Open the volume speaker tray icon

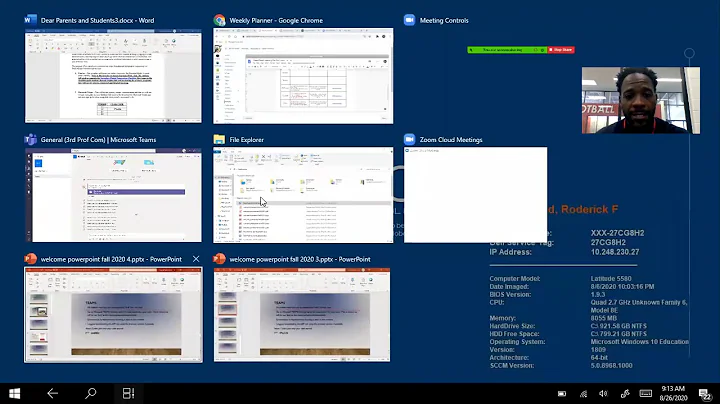(603, 393)
